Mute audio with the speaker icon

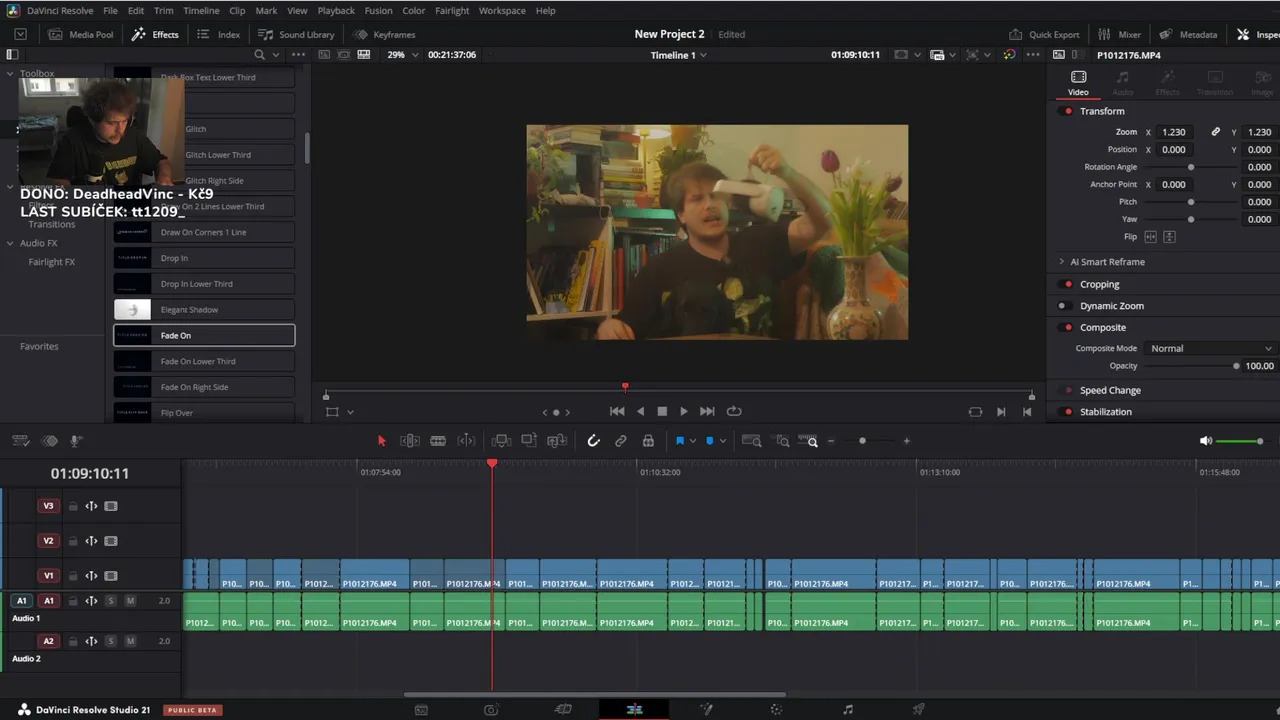(x=1206, y=441)
